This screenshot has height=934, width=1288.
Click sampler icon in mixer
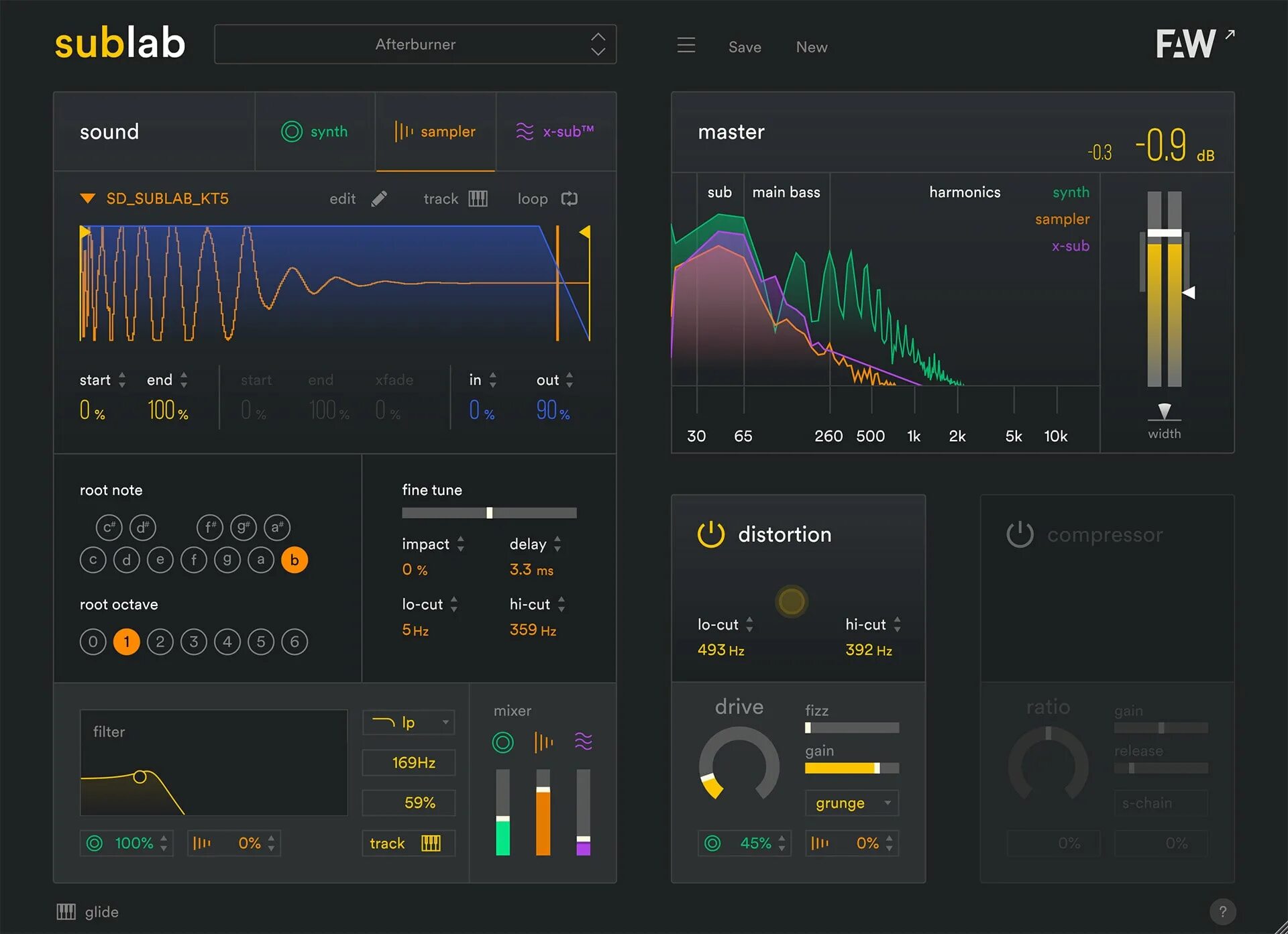pyautogui.click(x=543, y=742)
